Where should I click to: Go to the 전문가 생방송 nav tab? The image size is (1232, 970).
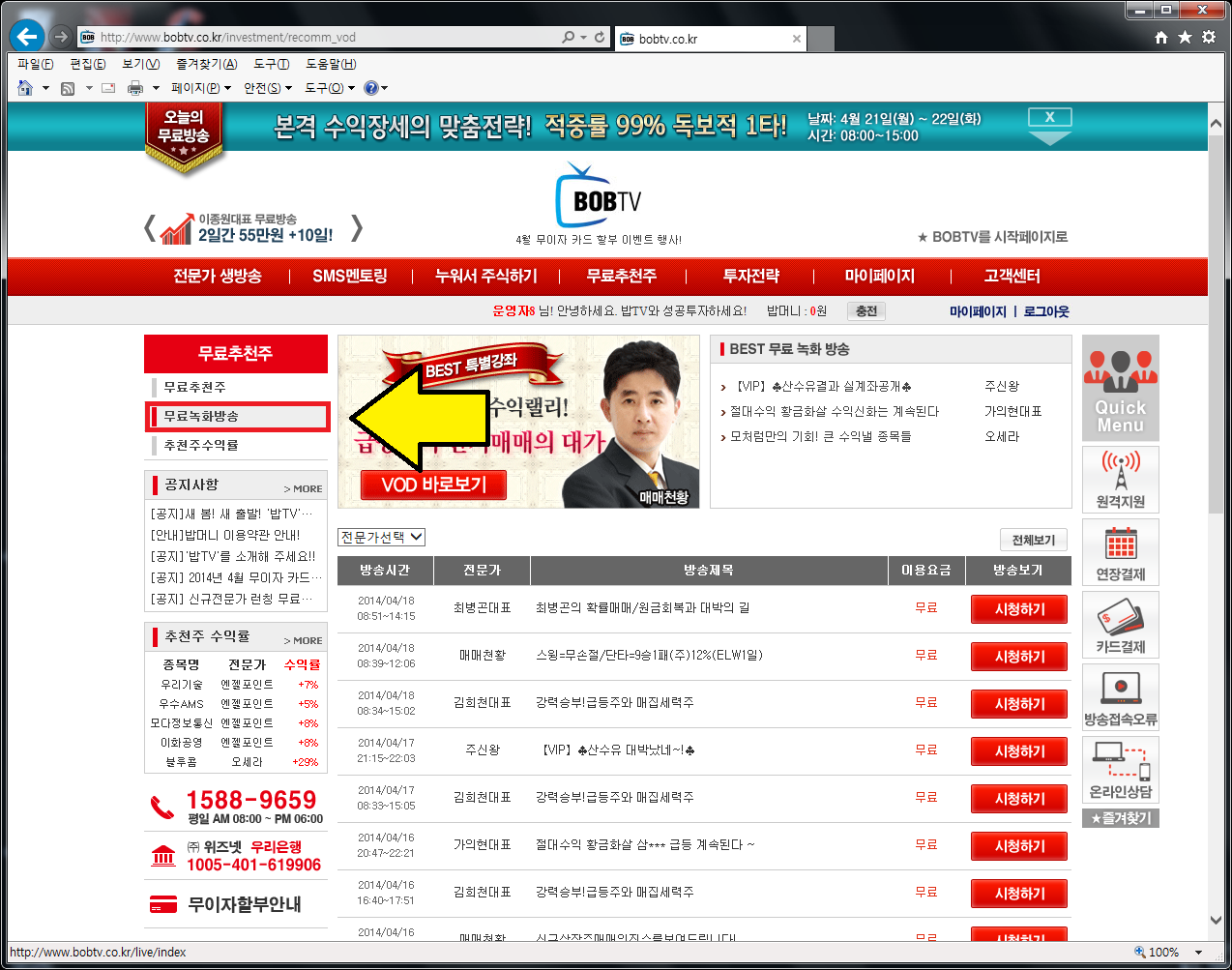click(x=218, y=276)
